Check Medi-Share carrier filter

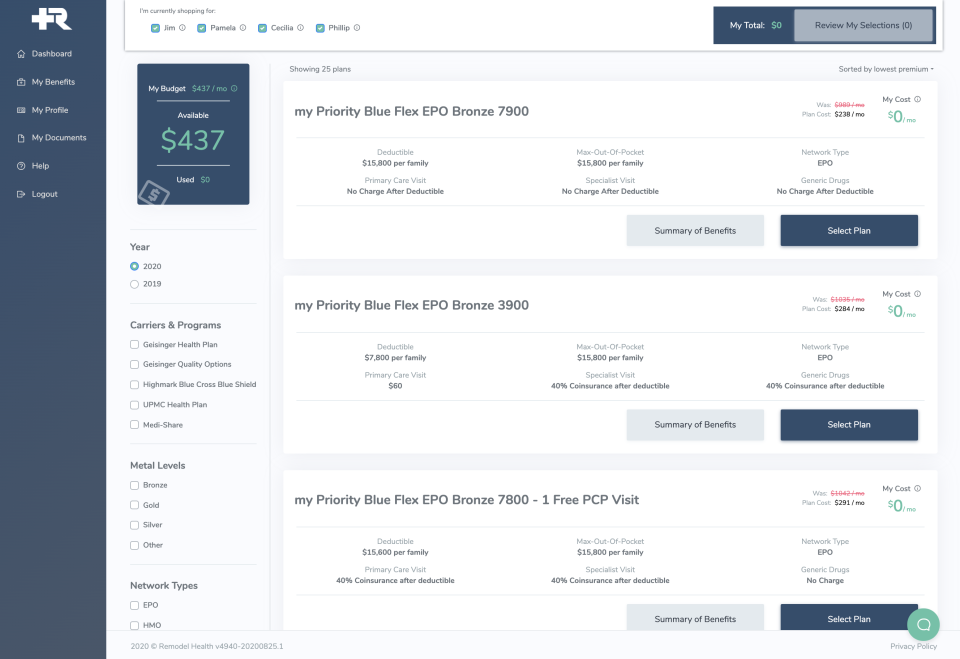tap(135, 424)
